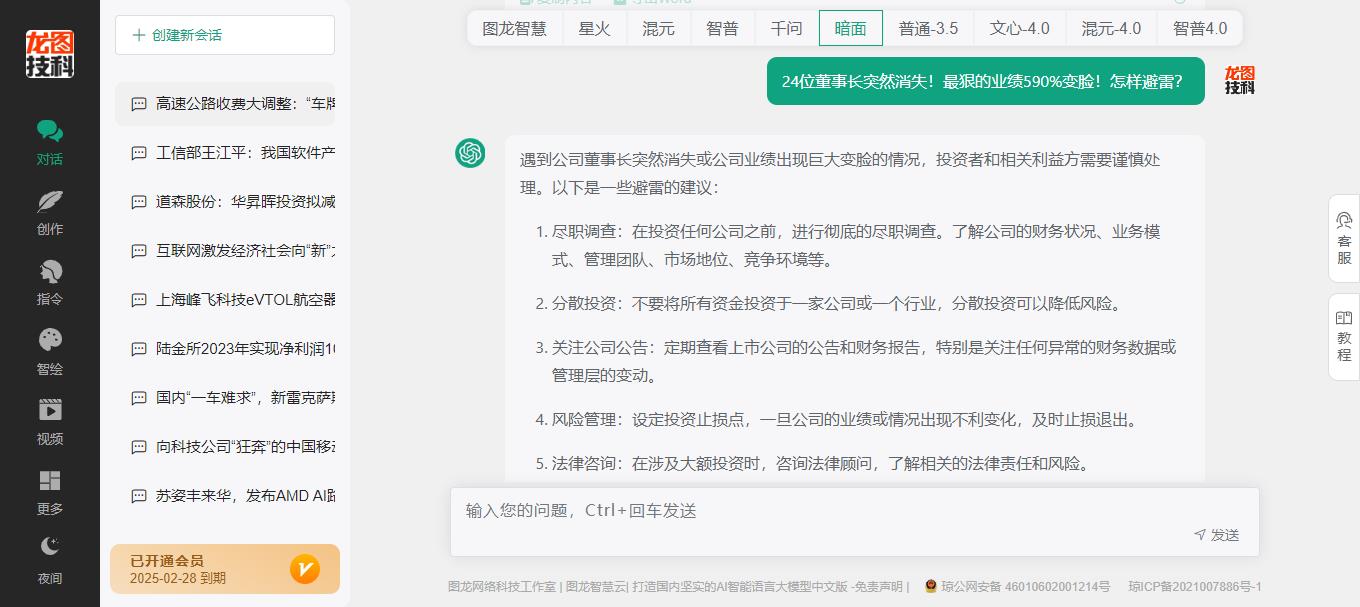Screen dimensions: 1360x607
Task: Click the chat icon beside 工信部王江平
Action: 139,153
